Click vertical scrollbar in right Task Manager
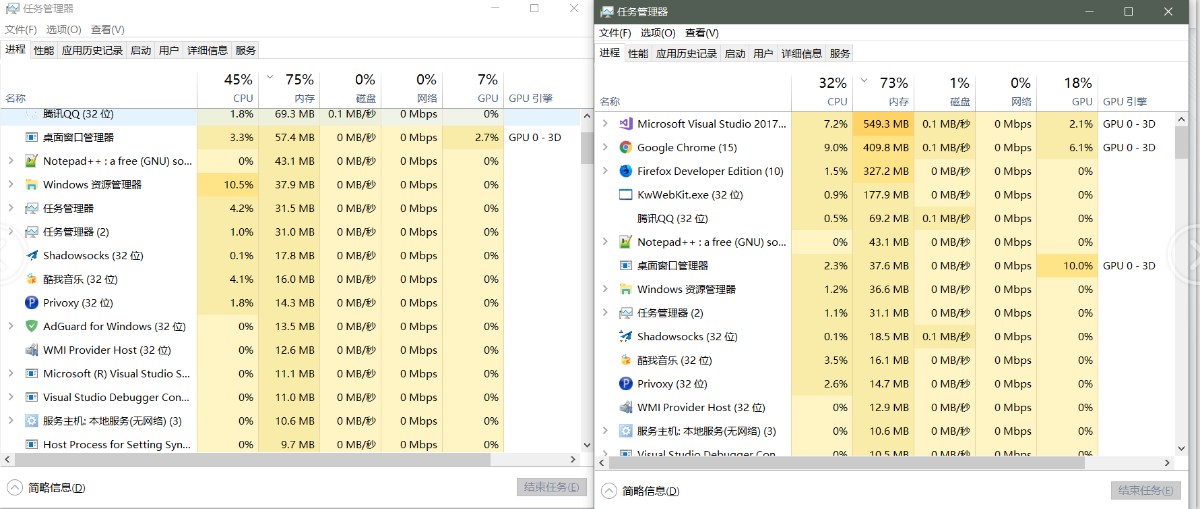The height and width of the screenshot is (509, 1200). click(1182, 142)
